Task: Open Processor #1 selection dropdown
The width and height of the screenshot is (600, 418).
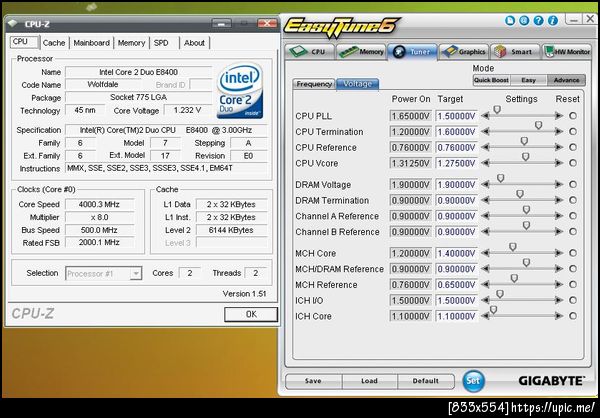Action: tap(104, 273)
